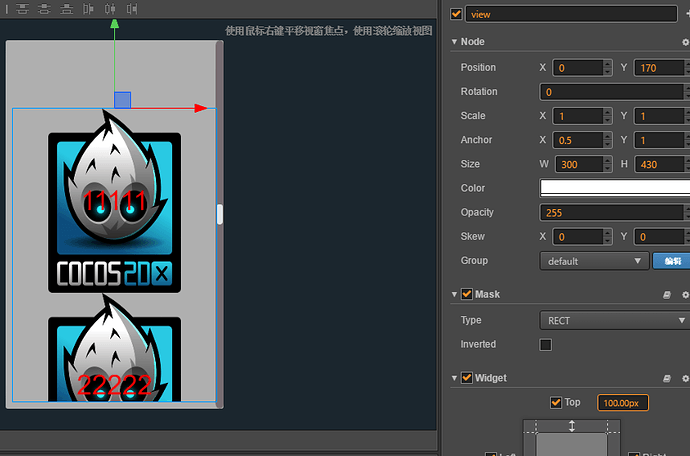690x456 pixels.
Task: Select the align bottom edges icon
Action: [66, 8]
